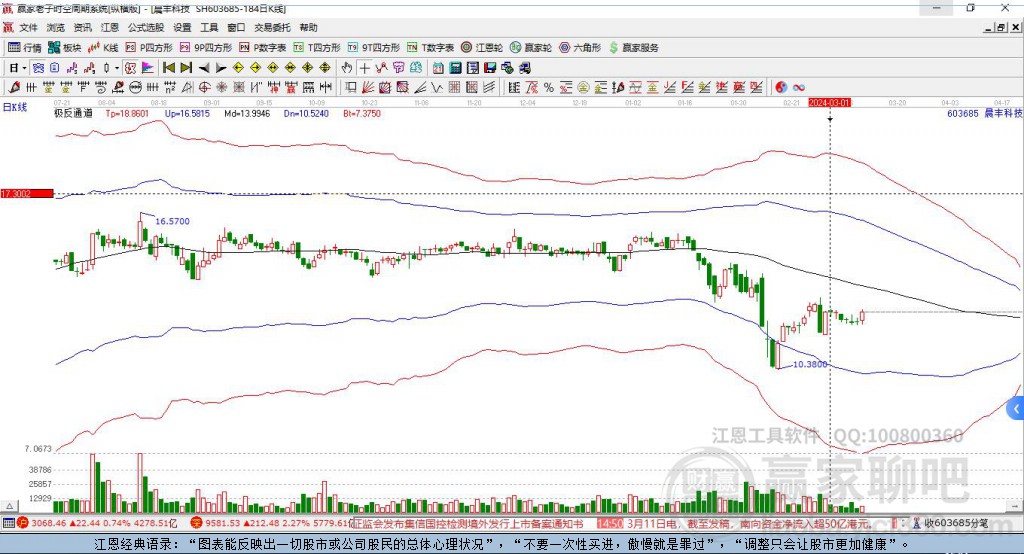1024x554 pixels.
Task: Select the zigzag wave line tool
Action: (x=436, y=87)
